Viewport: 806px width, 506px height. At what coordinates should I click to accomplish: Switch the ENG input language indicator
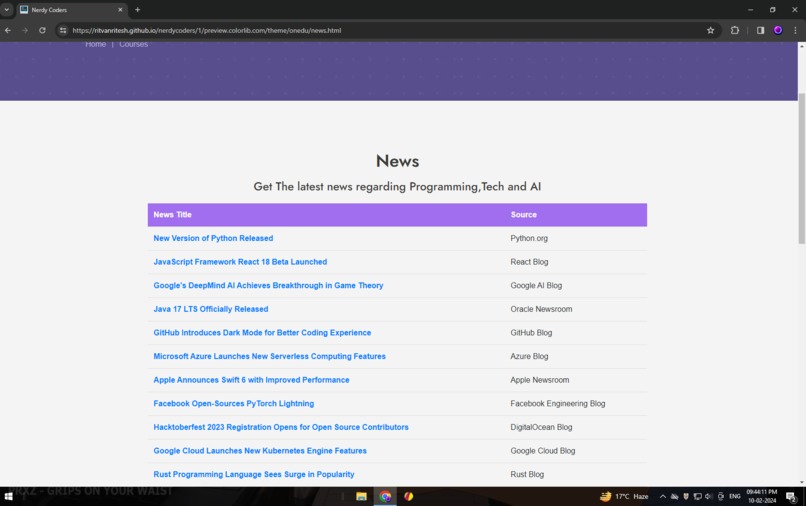(735, 496)
